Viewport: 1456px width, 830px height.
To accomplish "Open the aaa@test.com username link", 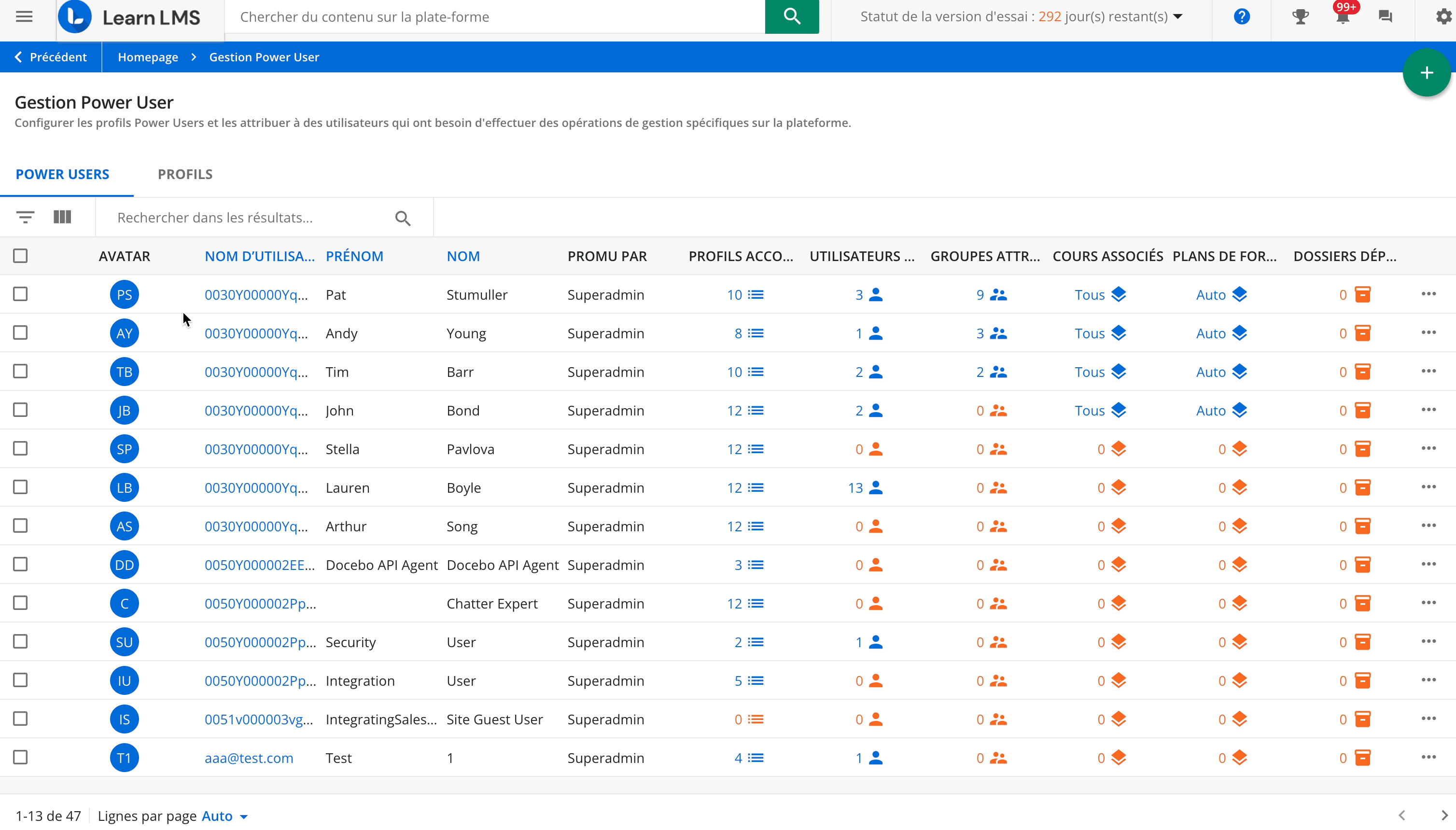I will click(x=249, y=758).
